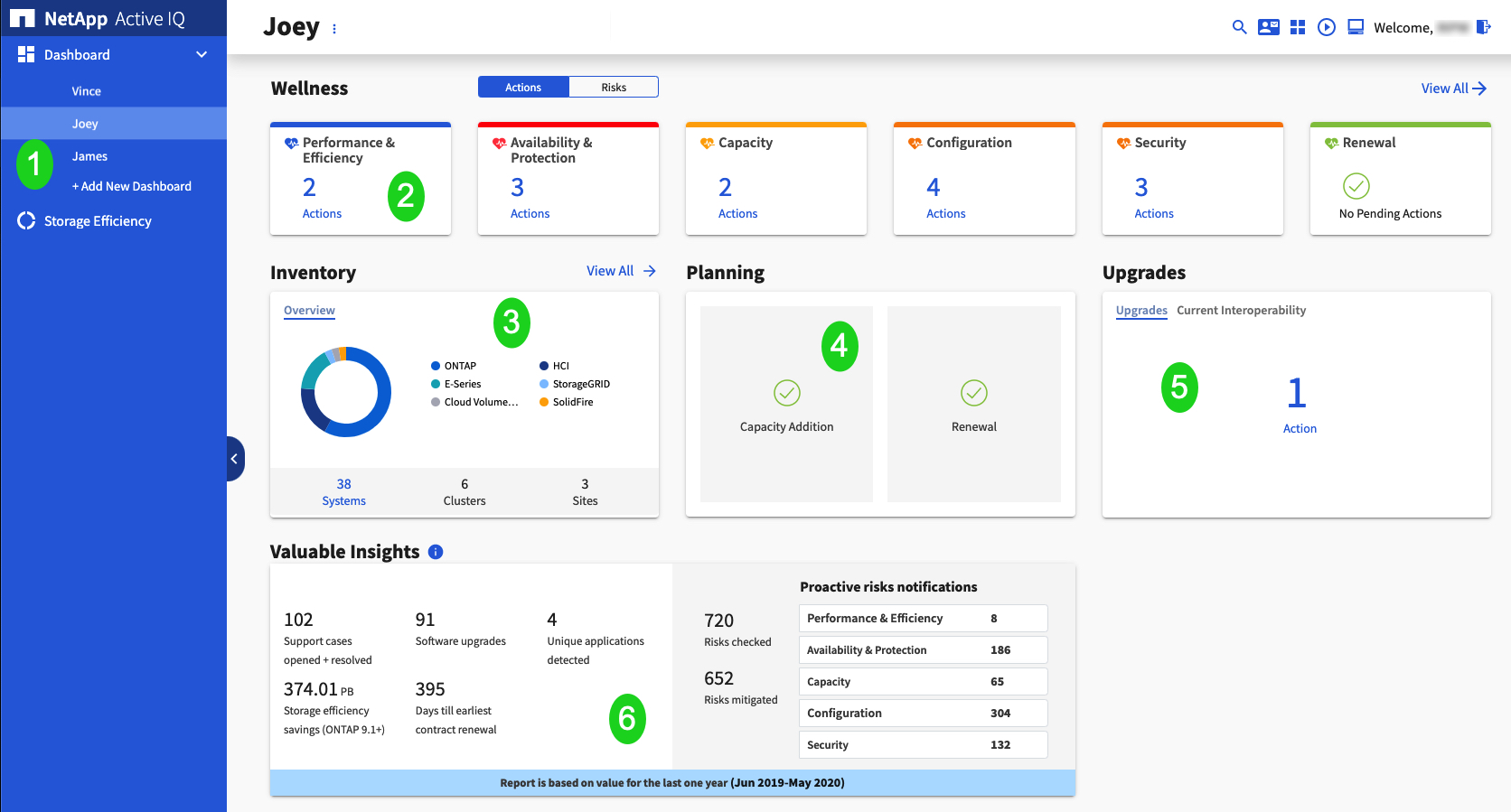1511x812 pixels.
Task: Click the 720 Risks checked value
Action: [718, 621]
